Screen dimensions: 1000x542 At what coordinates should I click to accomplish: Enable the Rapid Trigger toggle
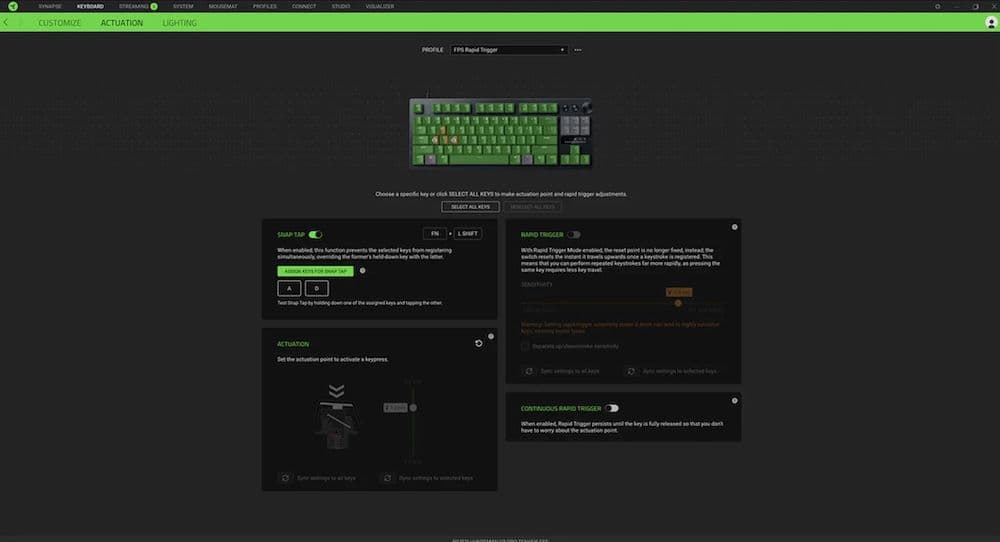tap(574, 235)
